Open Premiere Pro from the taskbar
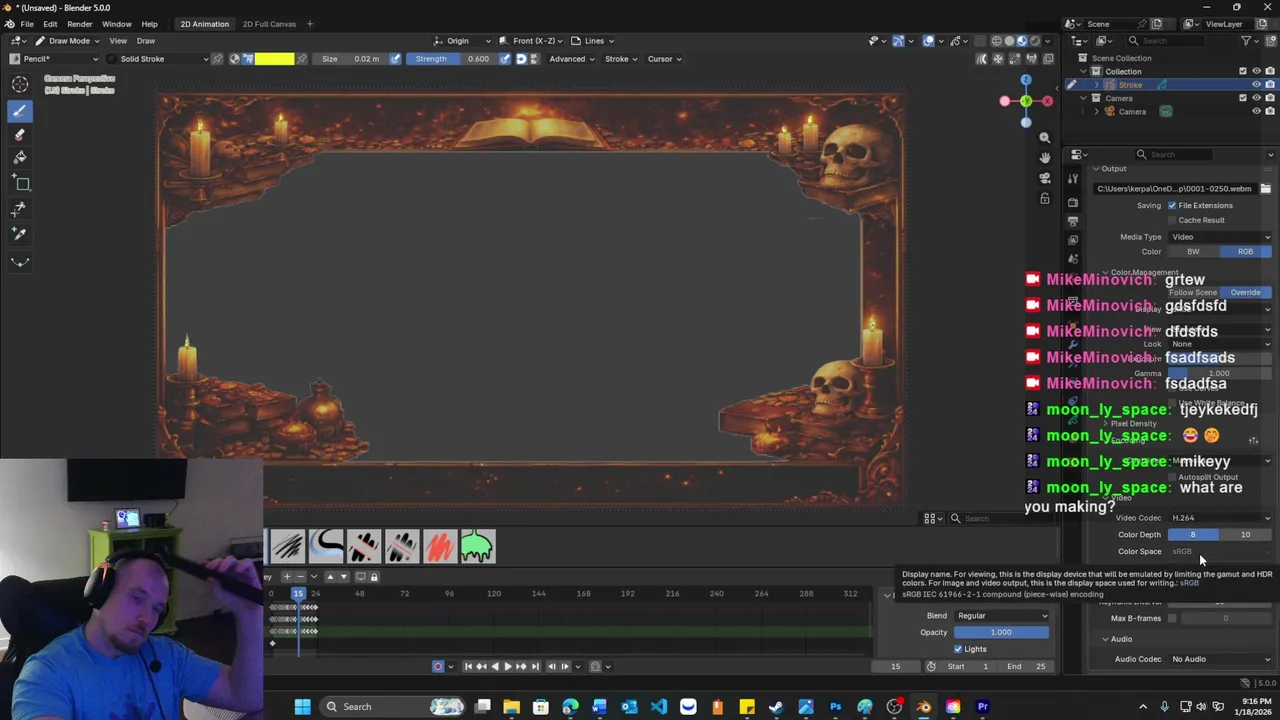 (x=982, y=707)
